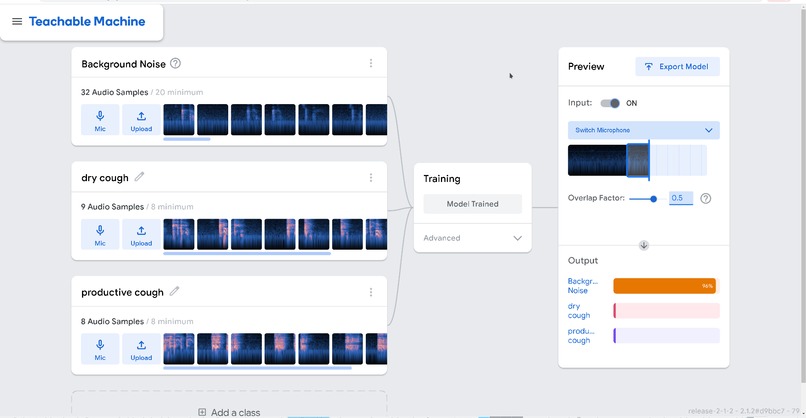
Task: Click the Training panel heading
Action: pyautogui.click(x=442, y=179)
